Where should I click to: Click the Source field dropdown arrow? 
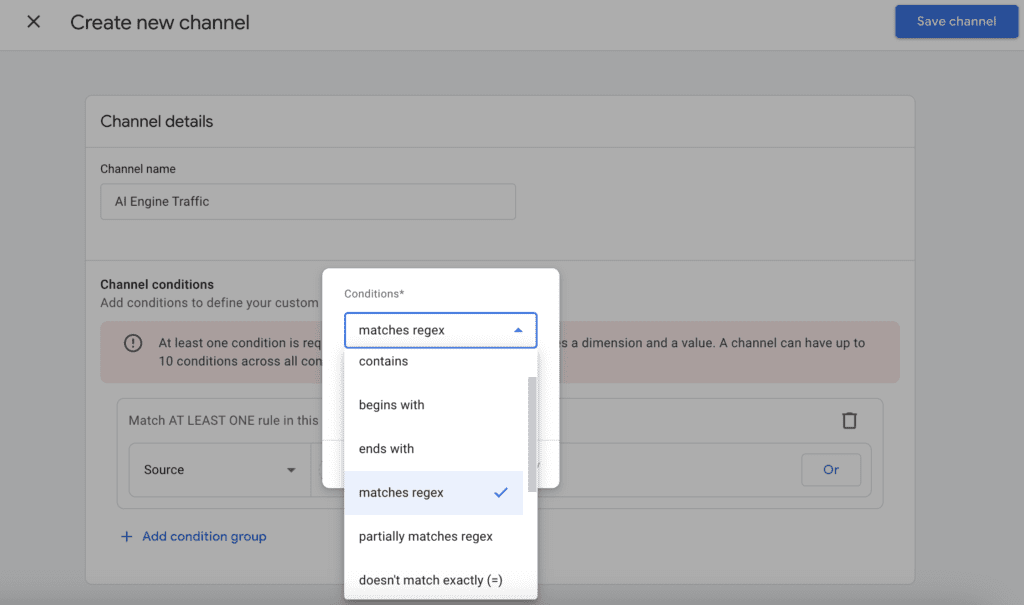point(291,470)
